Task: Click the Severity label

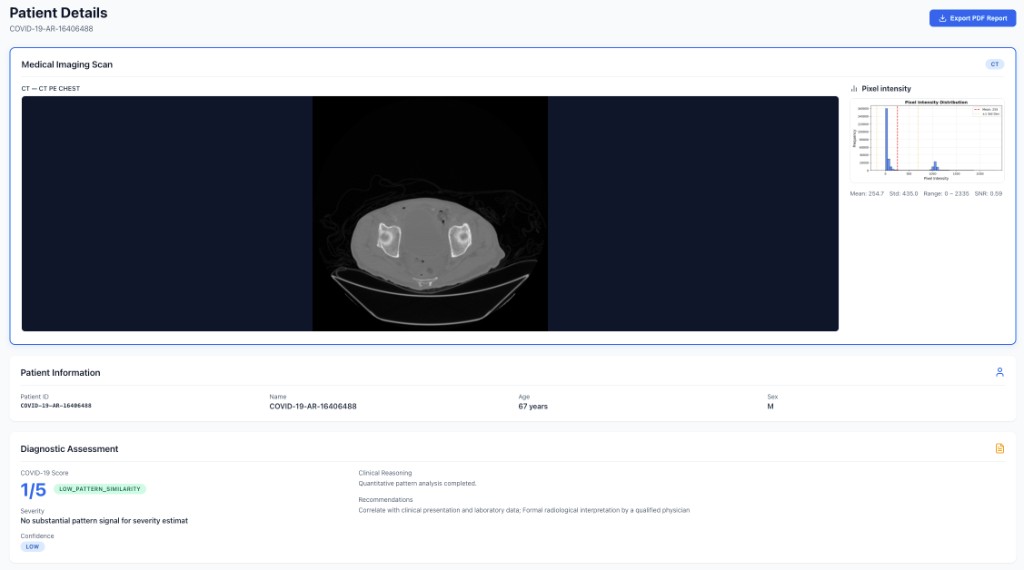Action: pyautogui.click(x=32, y=511)
